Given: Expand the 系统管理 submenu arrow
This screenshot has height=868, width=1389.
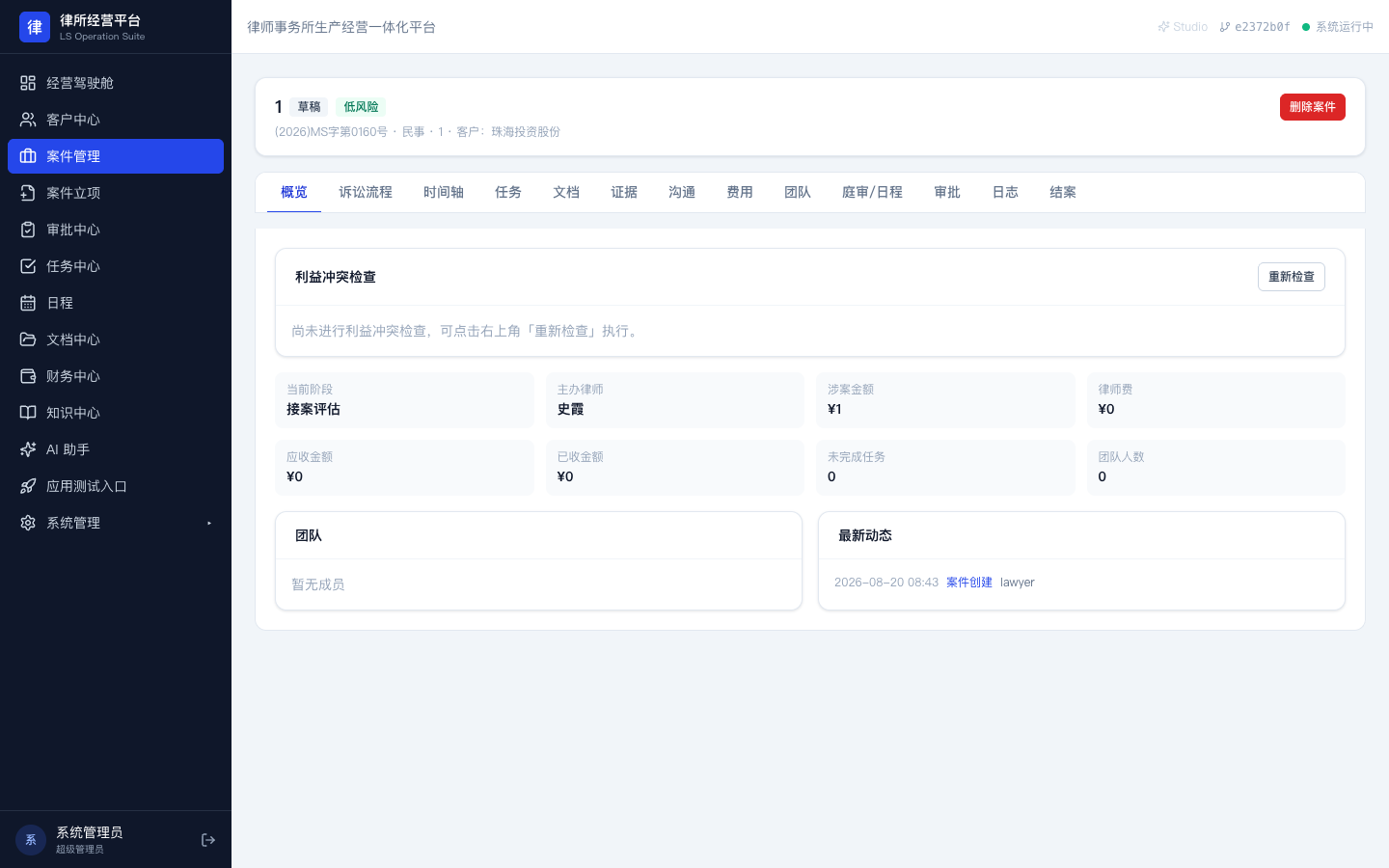Looking at the screenshot, I should (x=209, y=523).
